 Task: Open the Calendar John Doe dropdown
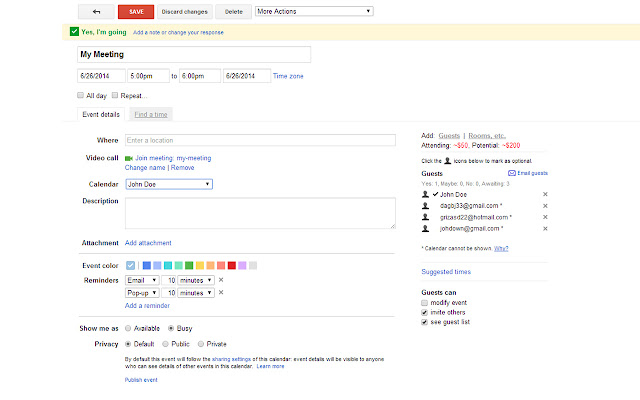169,184
